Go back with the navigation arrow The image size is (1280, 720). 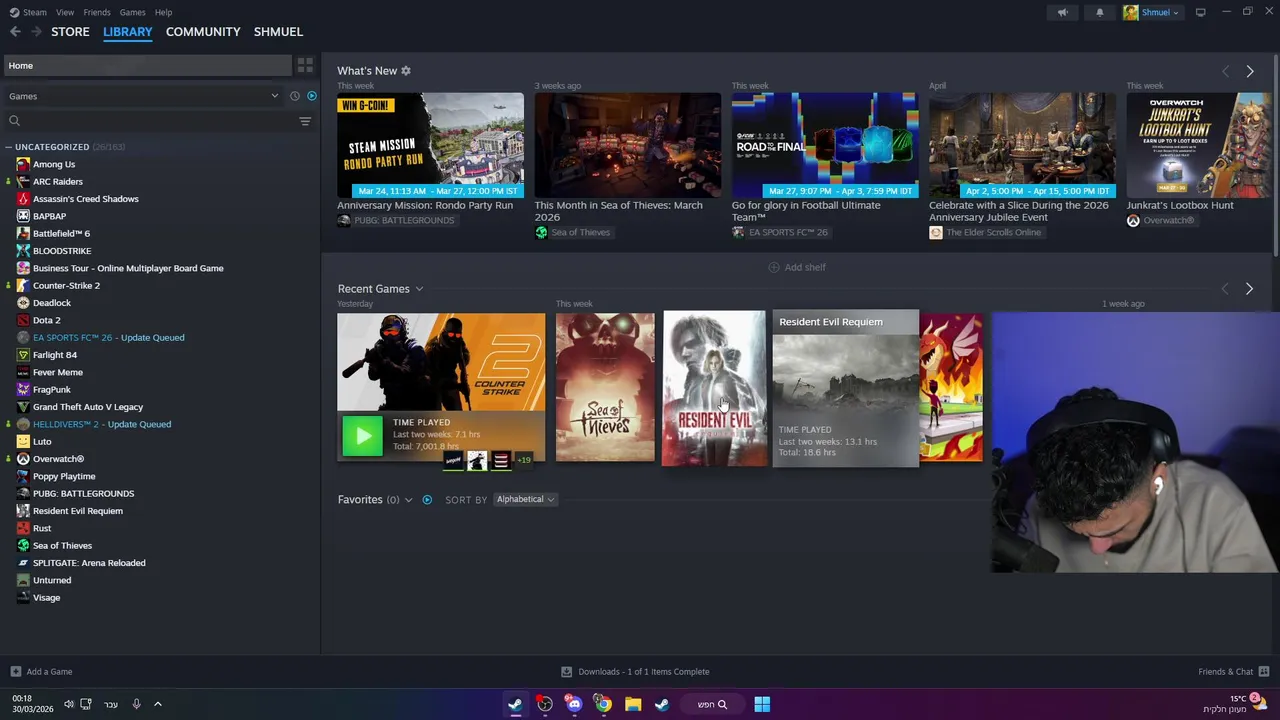(x=15, y=32)
